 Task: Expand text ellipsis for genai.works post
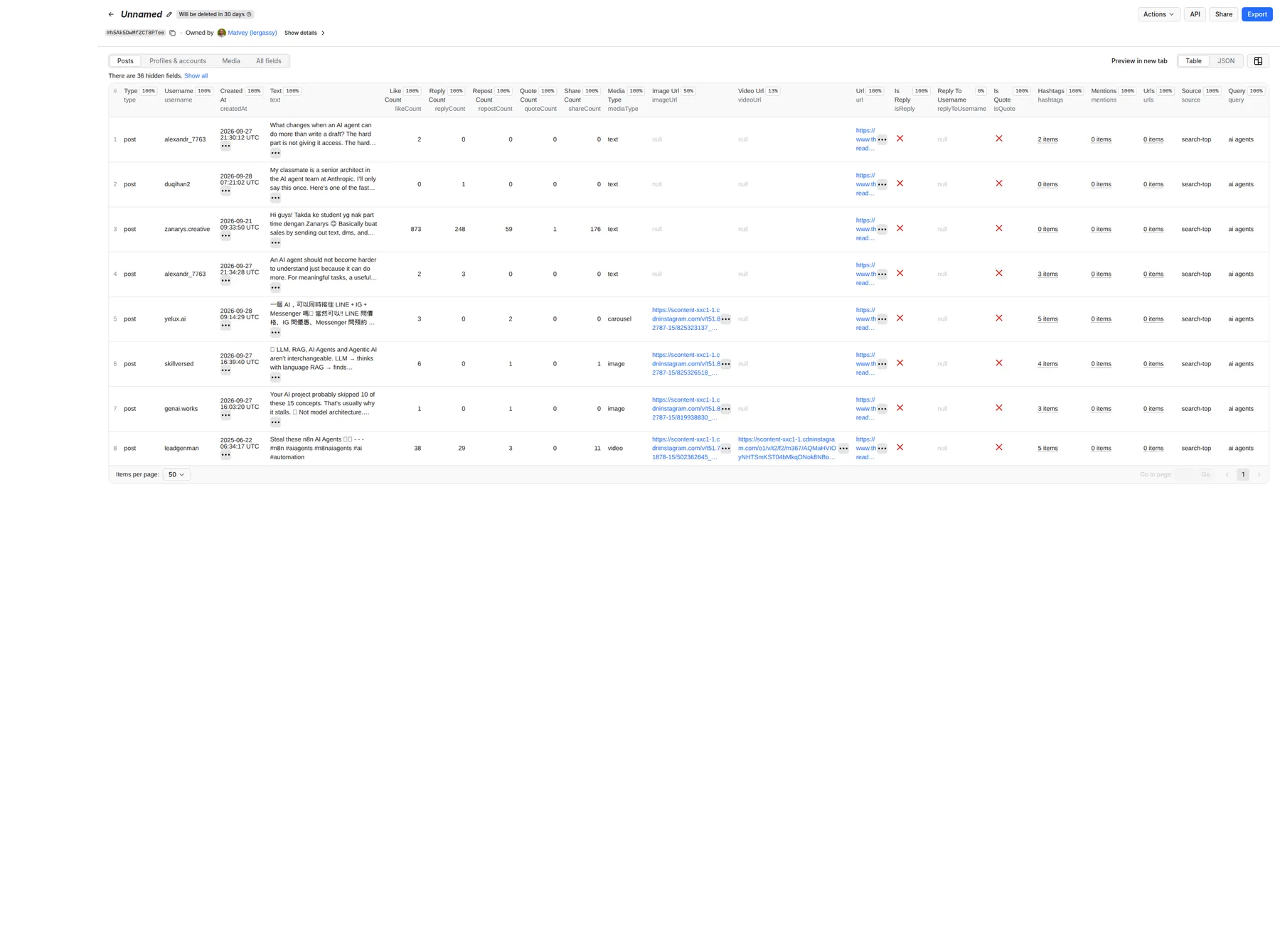point(275,422)
